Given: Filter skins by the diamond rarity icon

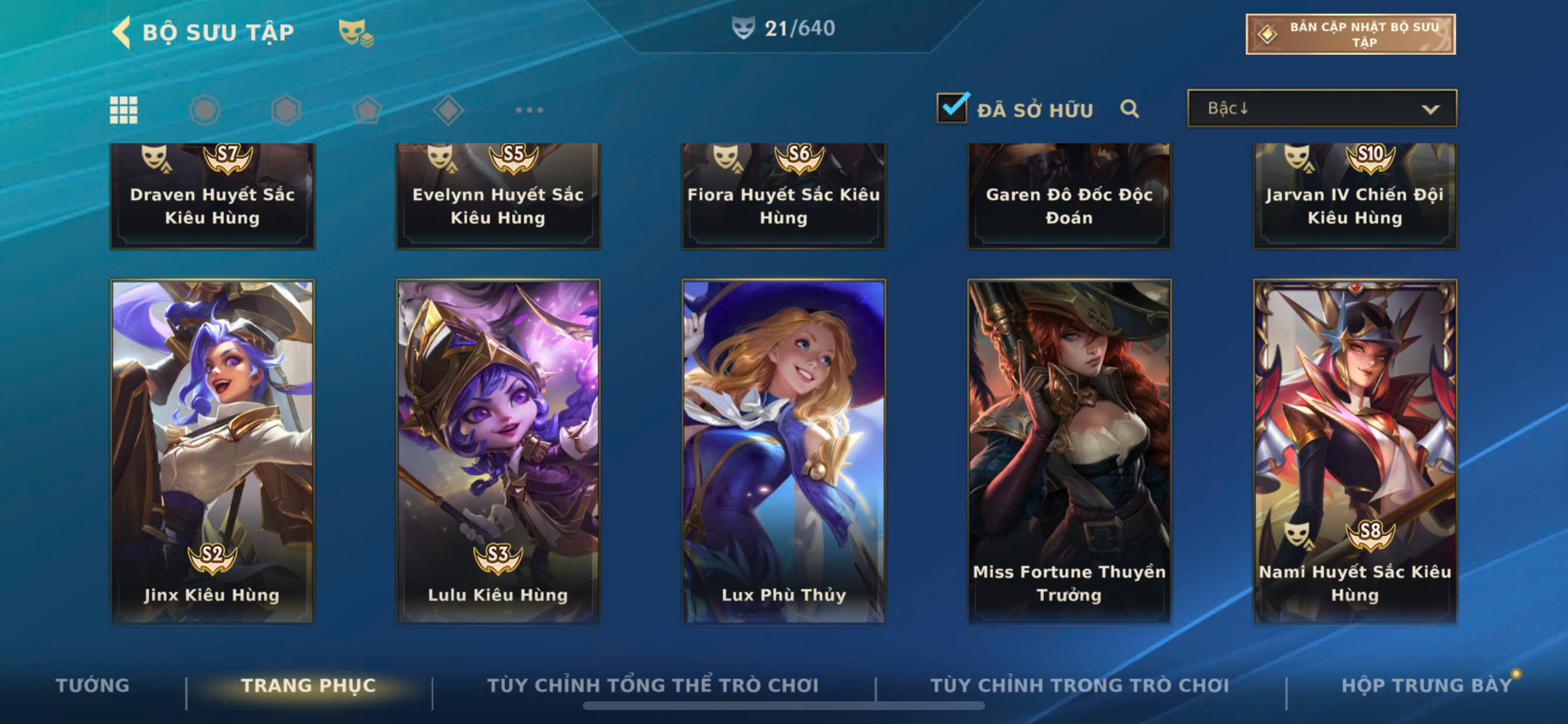Looking at the screenshot, I should point(448,110).
